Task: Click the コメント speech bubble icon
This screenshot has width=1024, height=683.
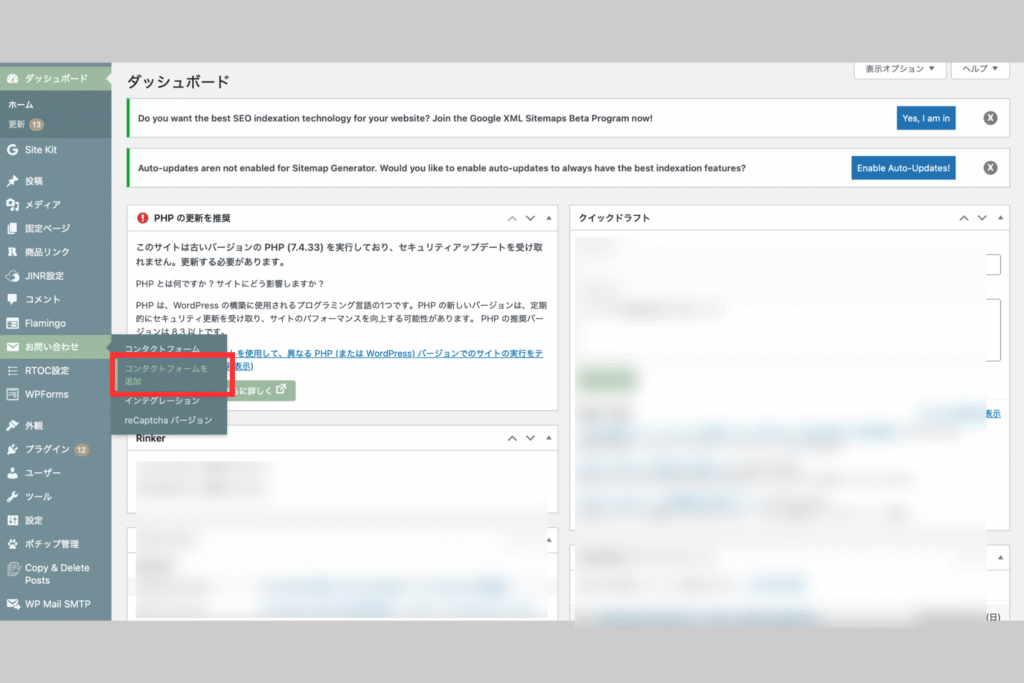Action: coord(12,299)
